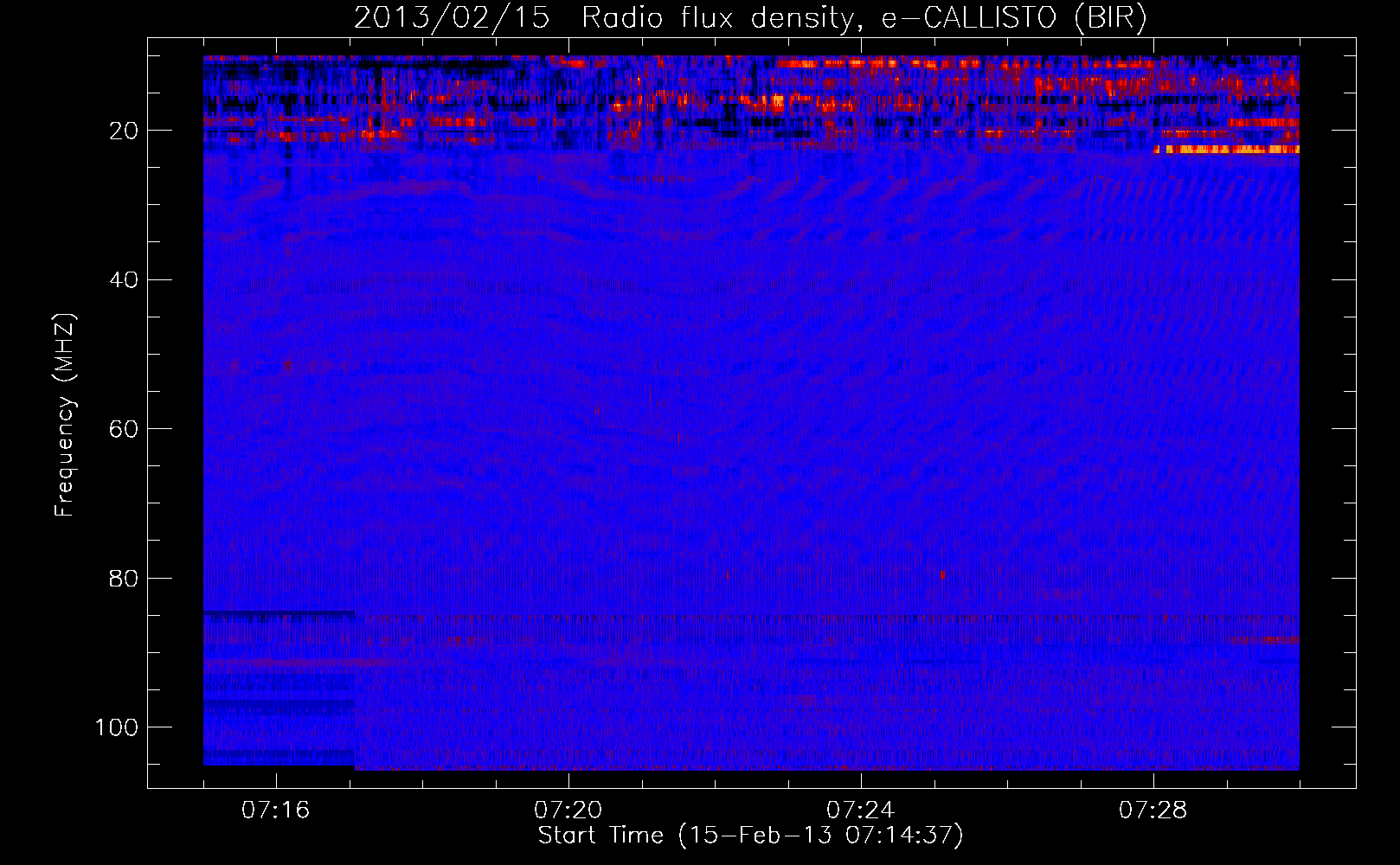The height and width of the screenshot is (865, 1400).
Task: Click the 20 MHz frequency tick label
Action: pyautogui.click(x=124, y=131)
